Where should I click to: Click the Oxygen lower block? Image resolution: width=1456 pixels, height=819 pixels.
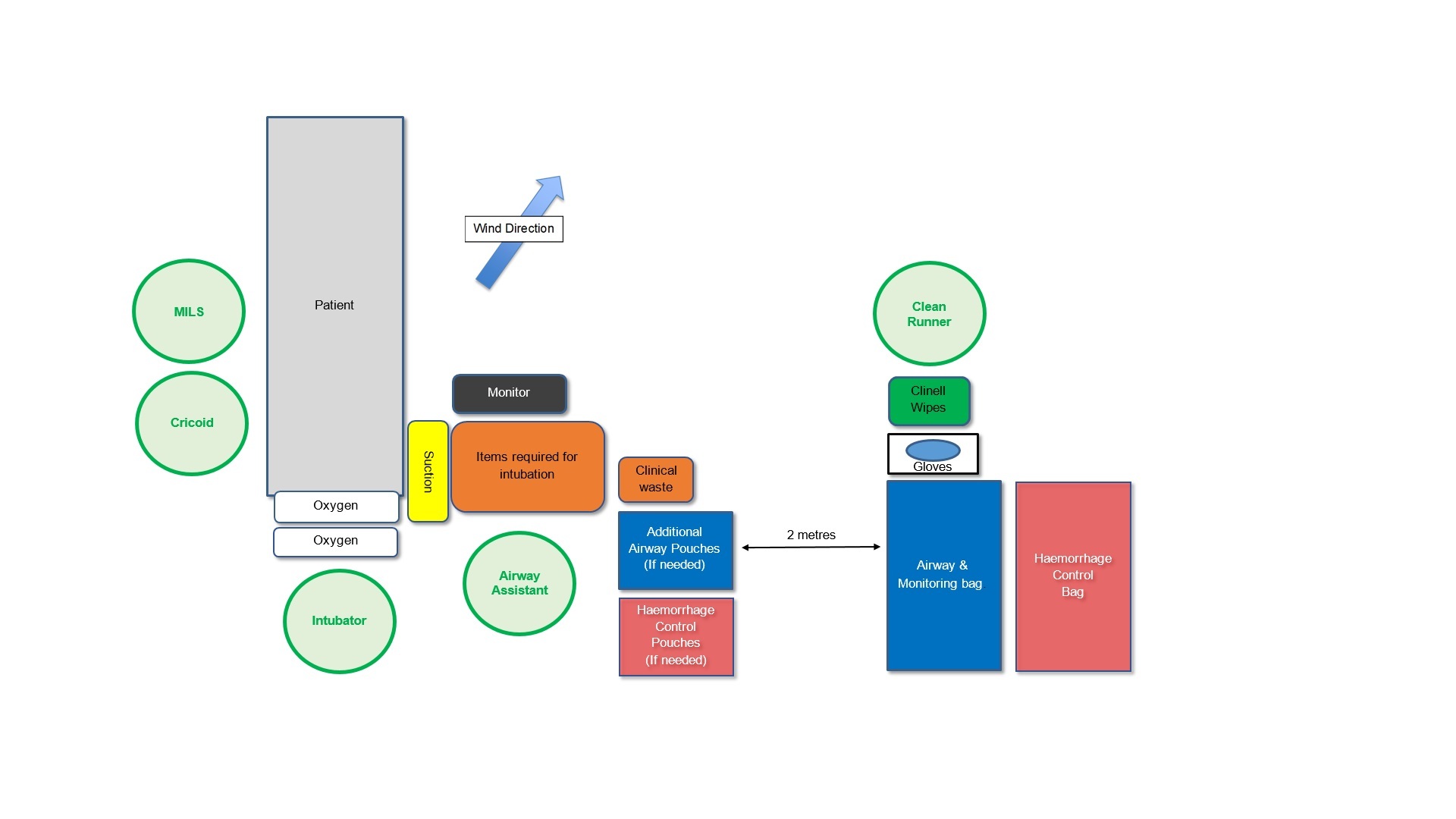[335, 540]
